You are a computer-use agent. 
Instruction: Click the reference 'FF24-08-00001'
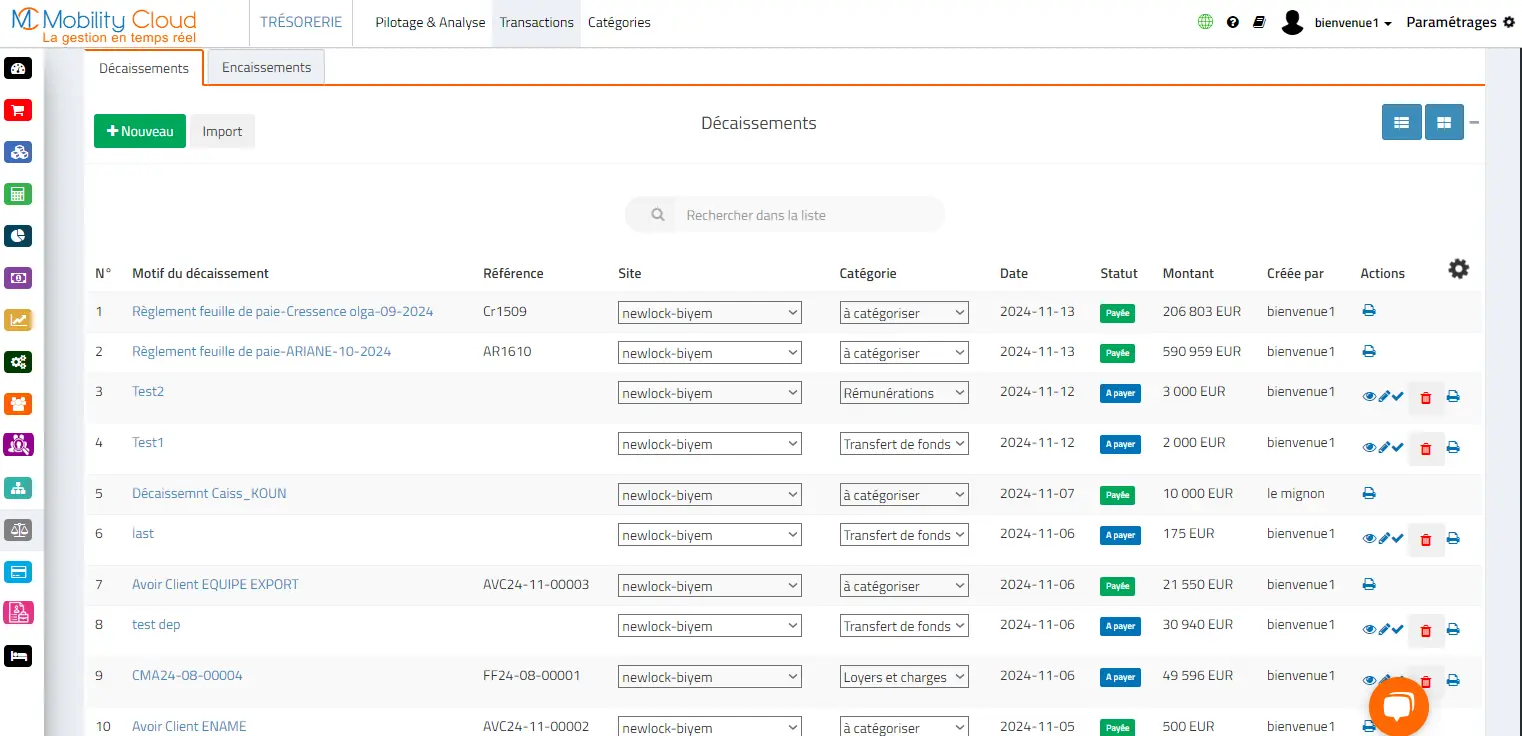[531, 675]
